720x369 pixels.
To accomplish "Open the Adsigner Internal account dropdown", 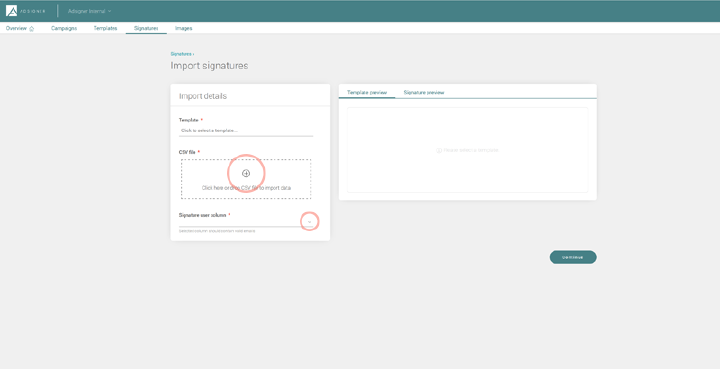I will tap(90, 11).
